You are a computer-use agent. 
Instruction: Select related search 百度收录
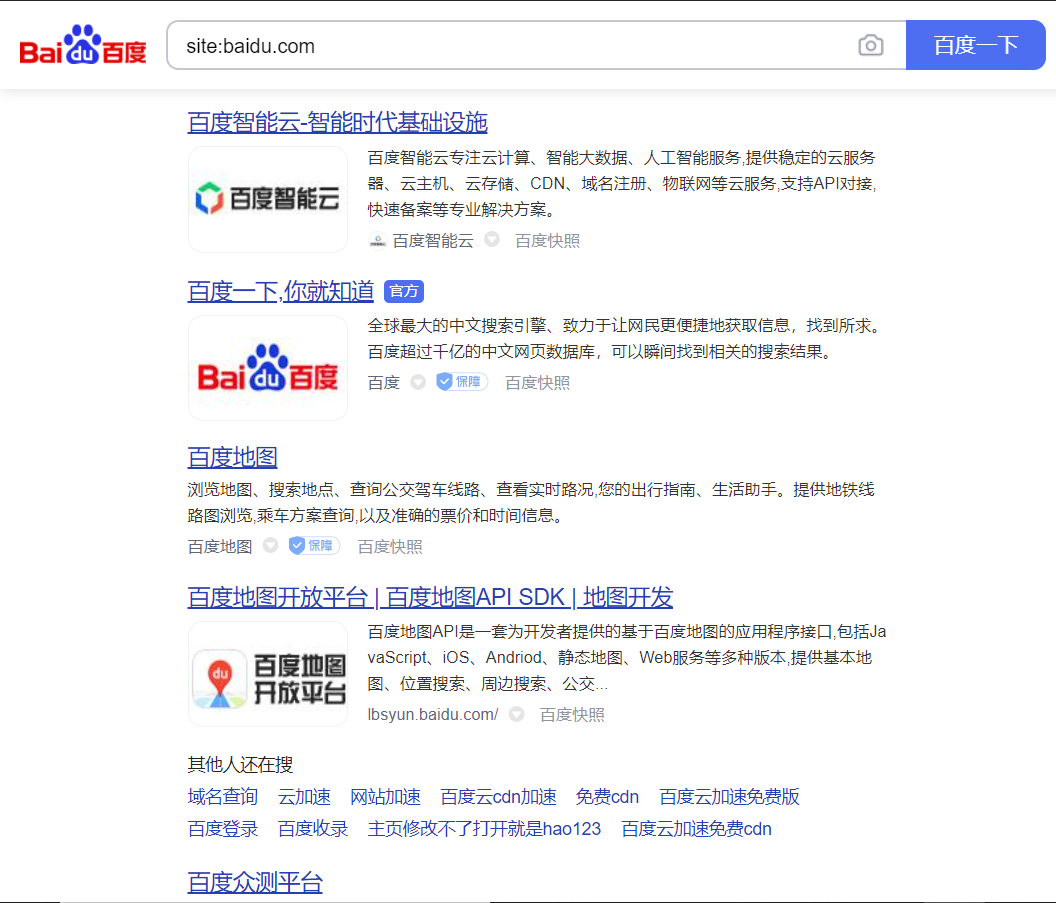click(312, 828)
